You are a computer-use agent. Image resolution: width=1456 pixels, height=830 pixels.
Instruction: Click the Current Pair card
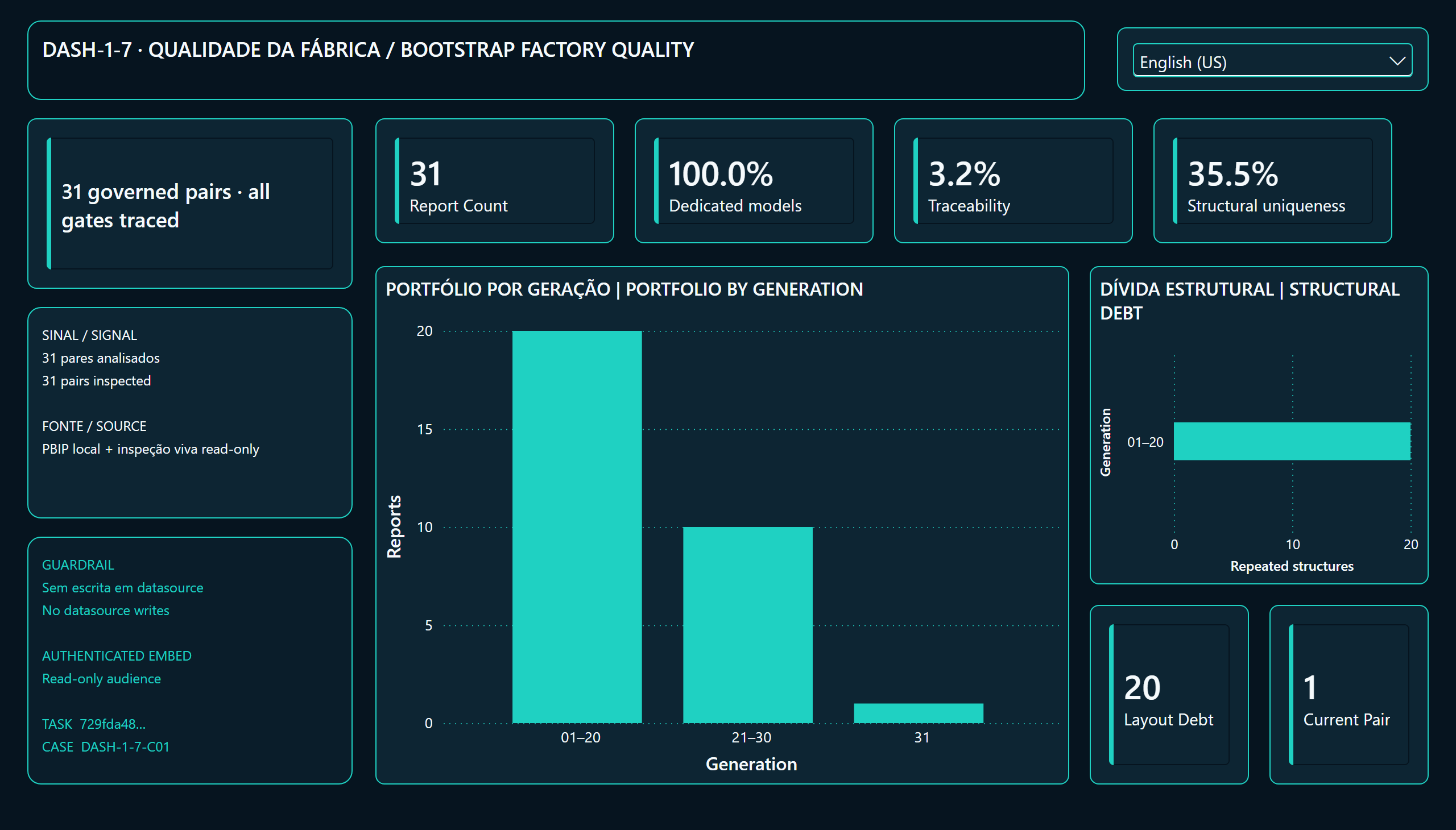click(x=1349, y=694)
